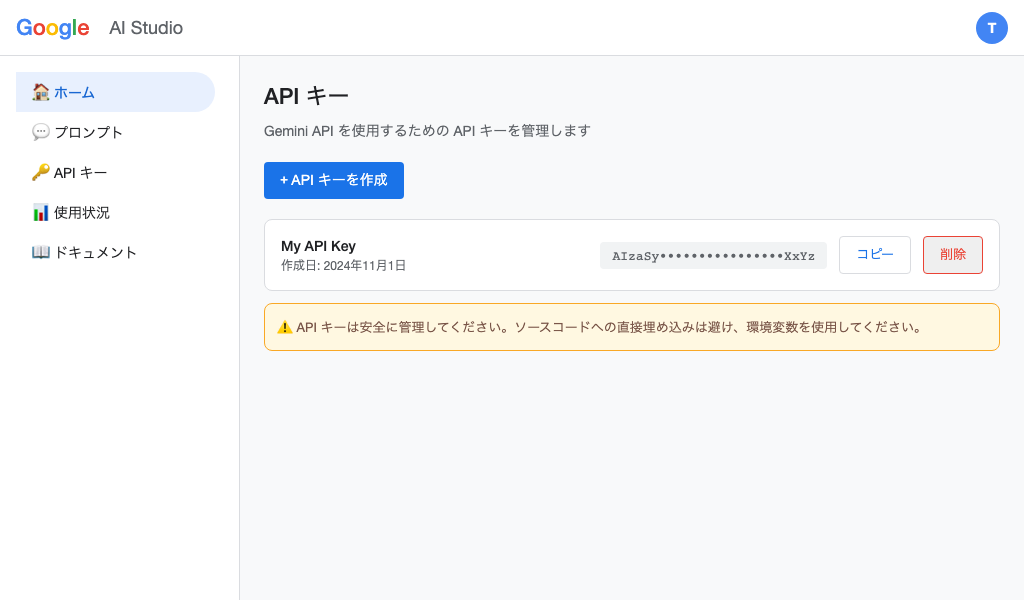Open the account avatar marked T
Screen dimensions: 1024x600
click(992, 28)
